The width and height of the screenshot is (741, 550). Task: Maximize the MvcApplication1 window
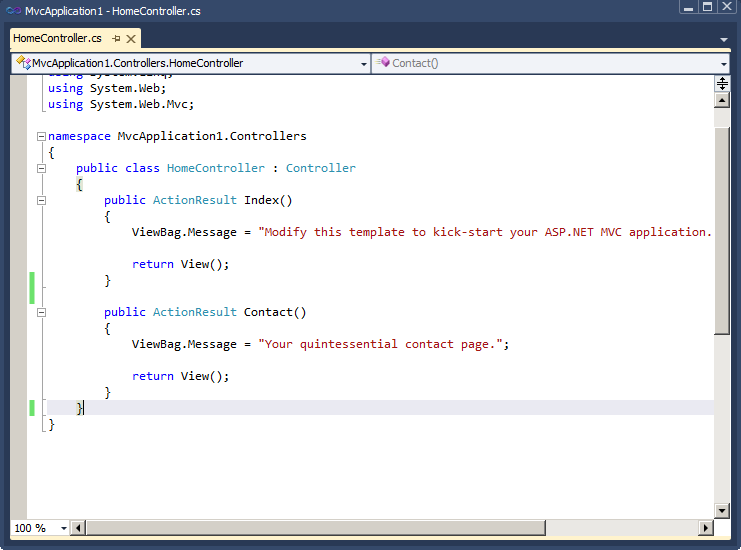[707, 7]
